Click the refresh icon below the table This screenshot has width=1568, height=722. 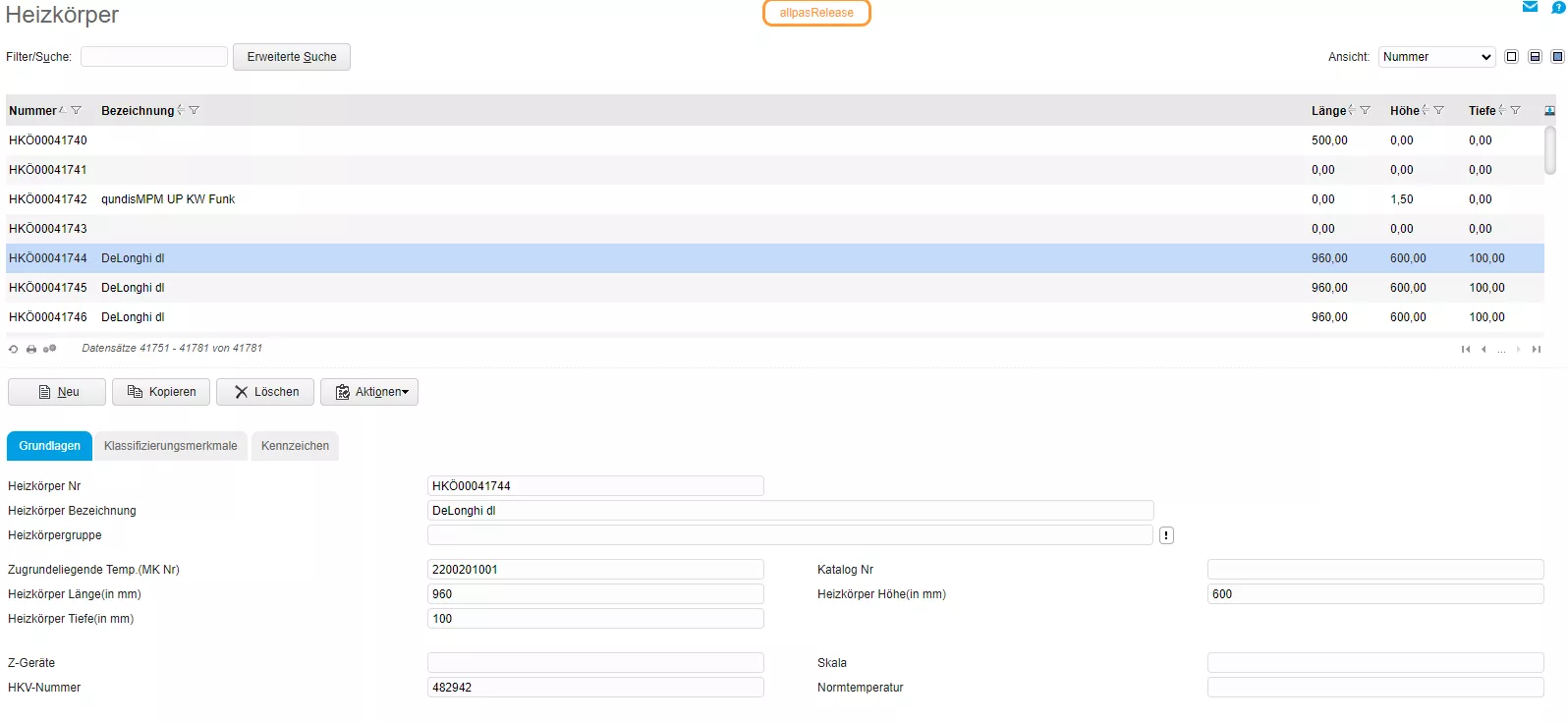click(13, 349)
